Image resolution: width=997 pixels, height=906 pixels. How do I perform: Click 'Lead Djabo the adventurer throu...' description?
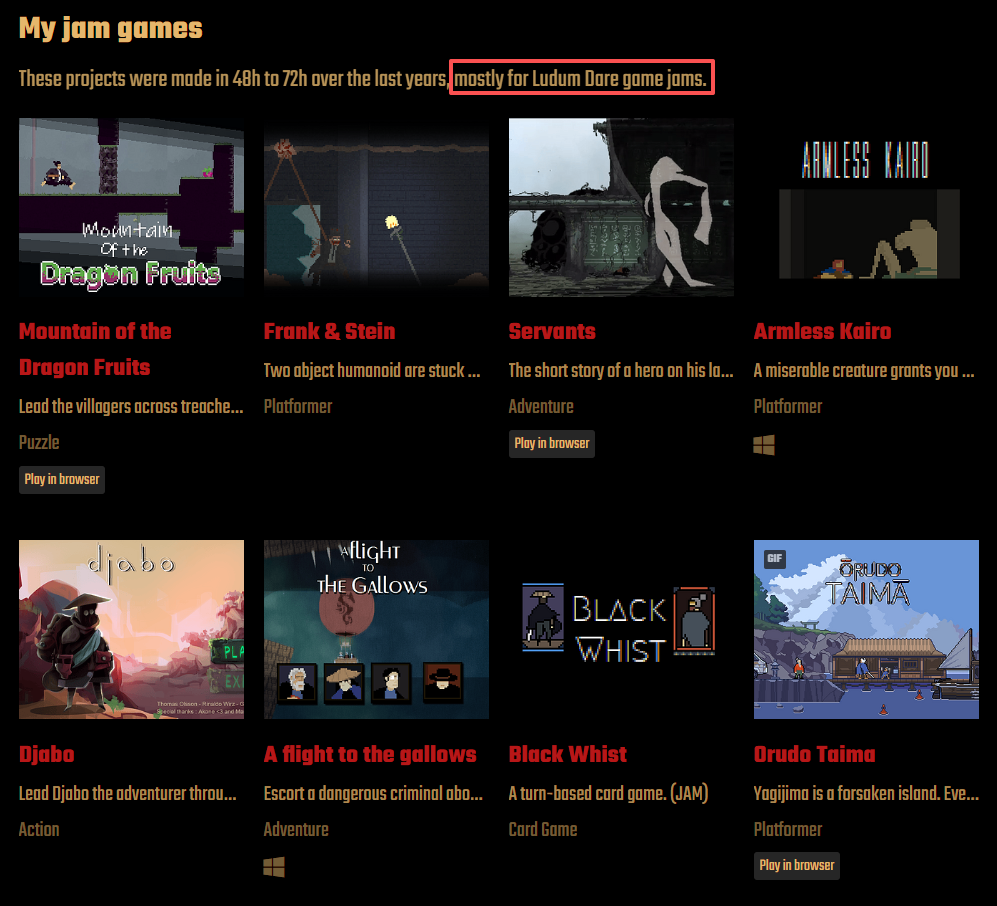[128, 793]
